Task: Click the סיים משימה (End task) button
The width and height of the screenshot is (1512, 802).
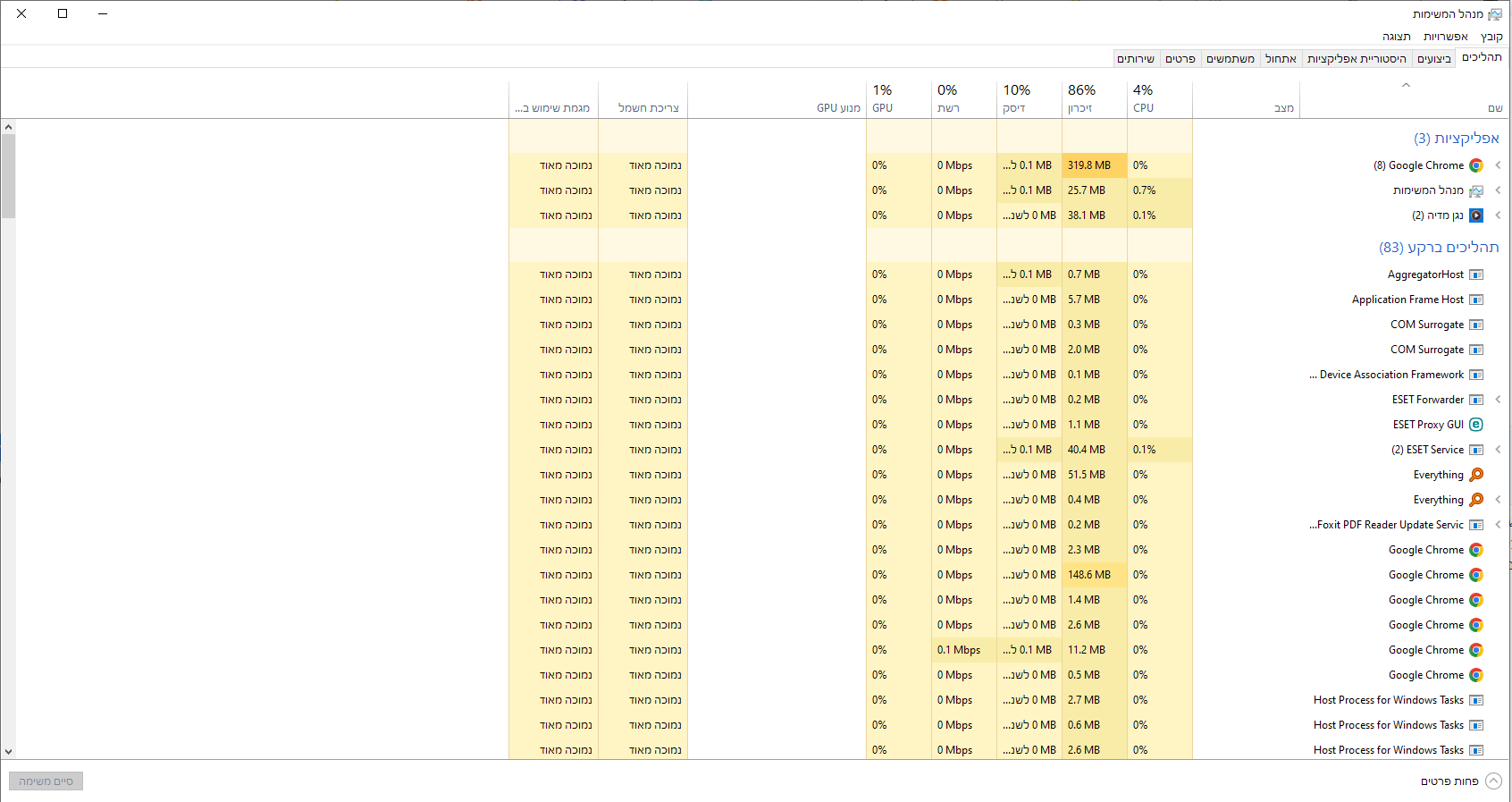Action: point(46,781)
